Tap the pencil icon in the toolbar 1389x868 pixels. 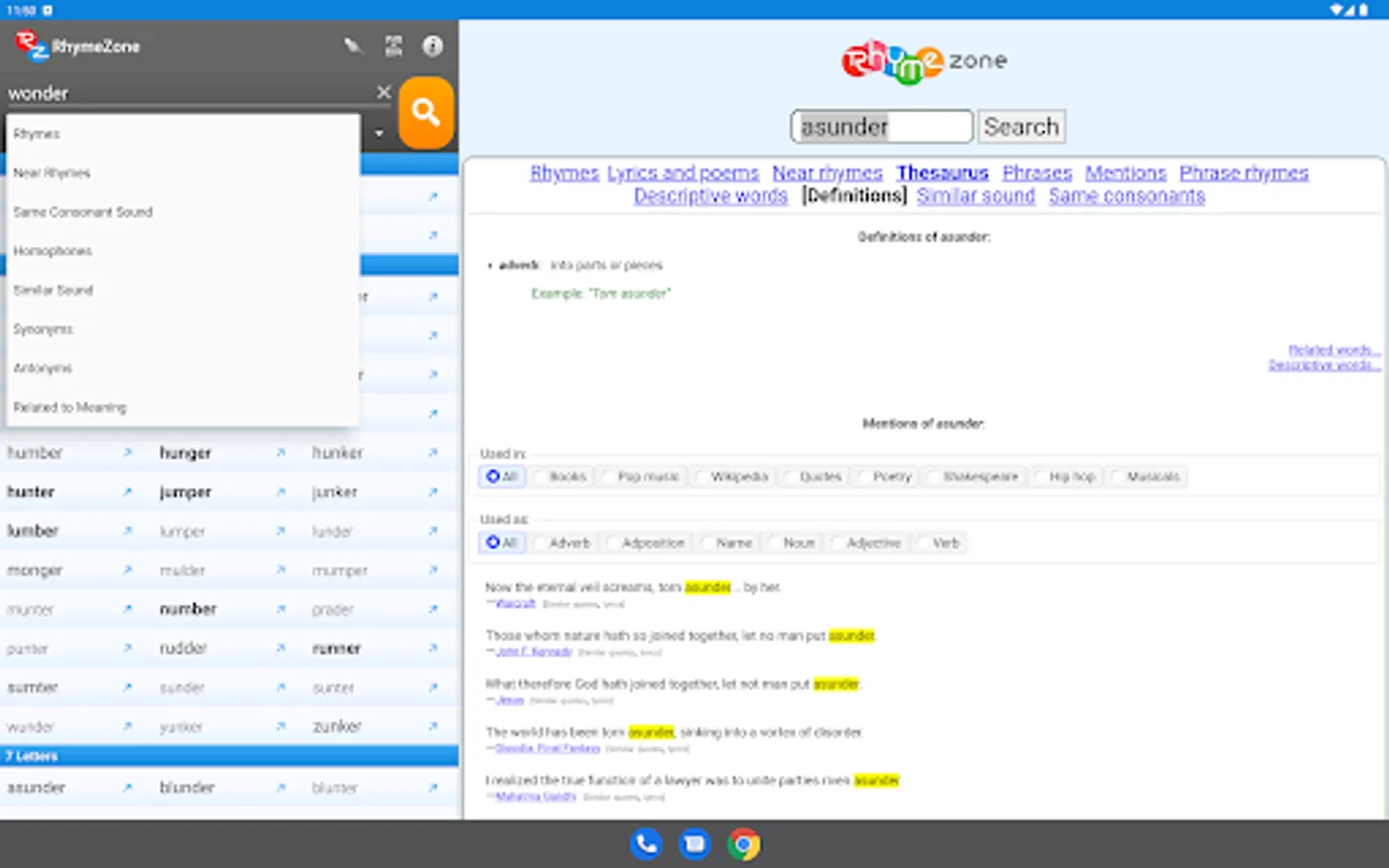353,46
